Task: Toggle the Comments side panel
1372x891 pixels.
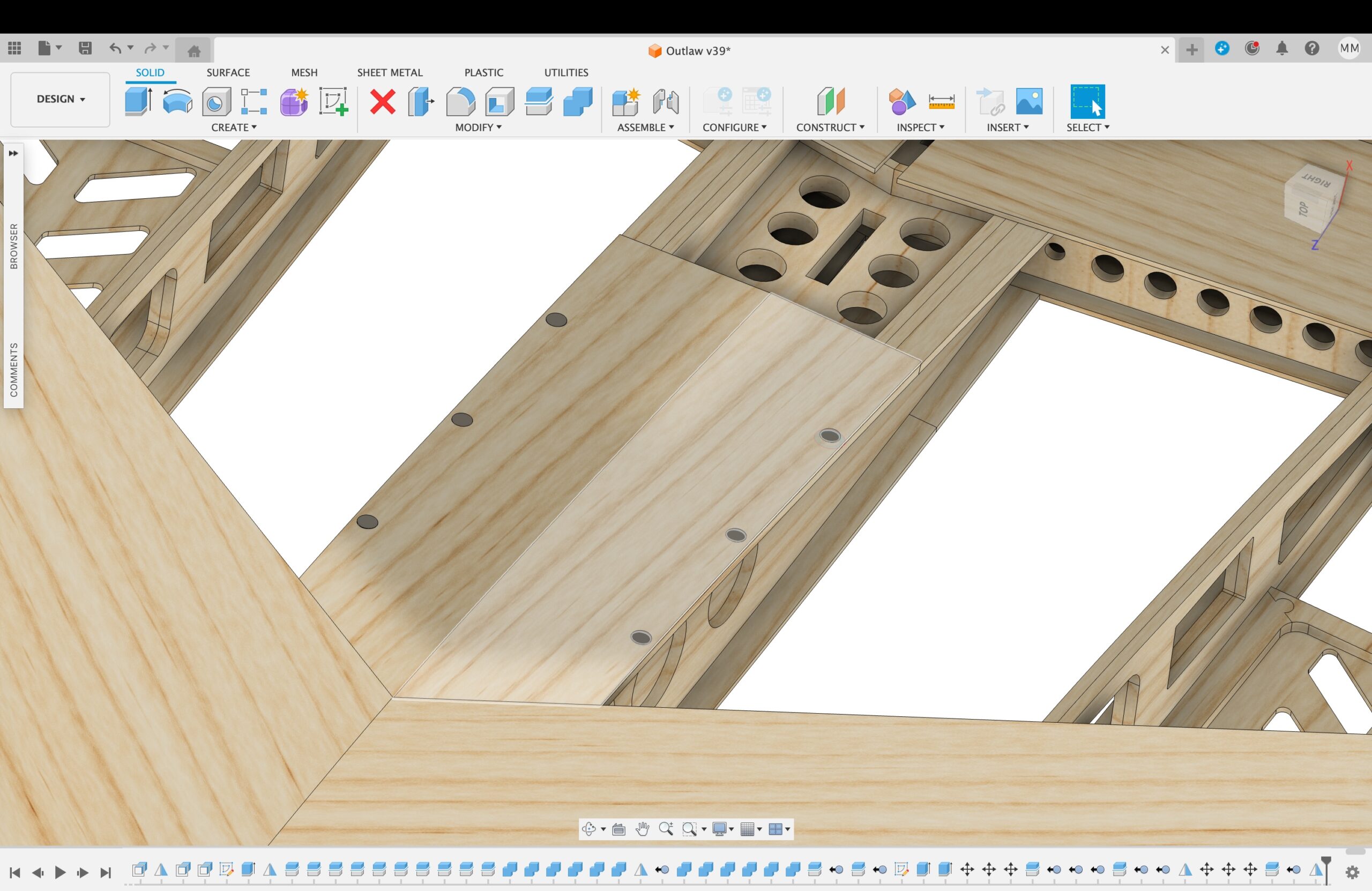Action: coord(13,370)
